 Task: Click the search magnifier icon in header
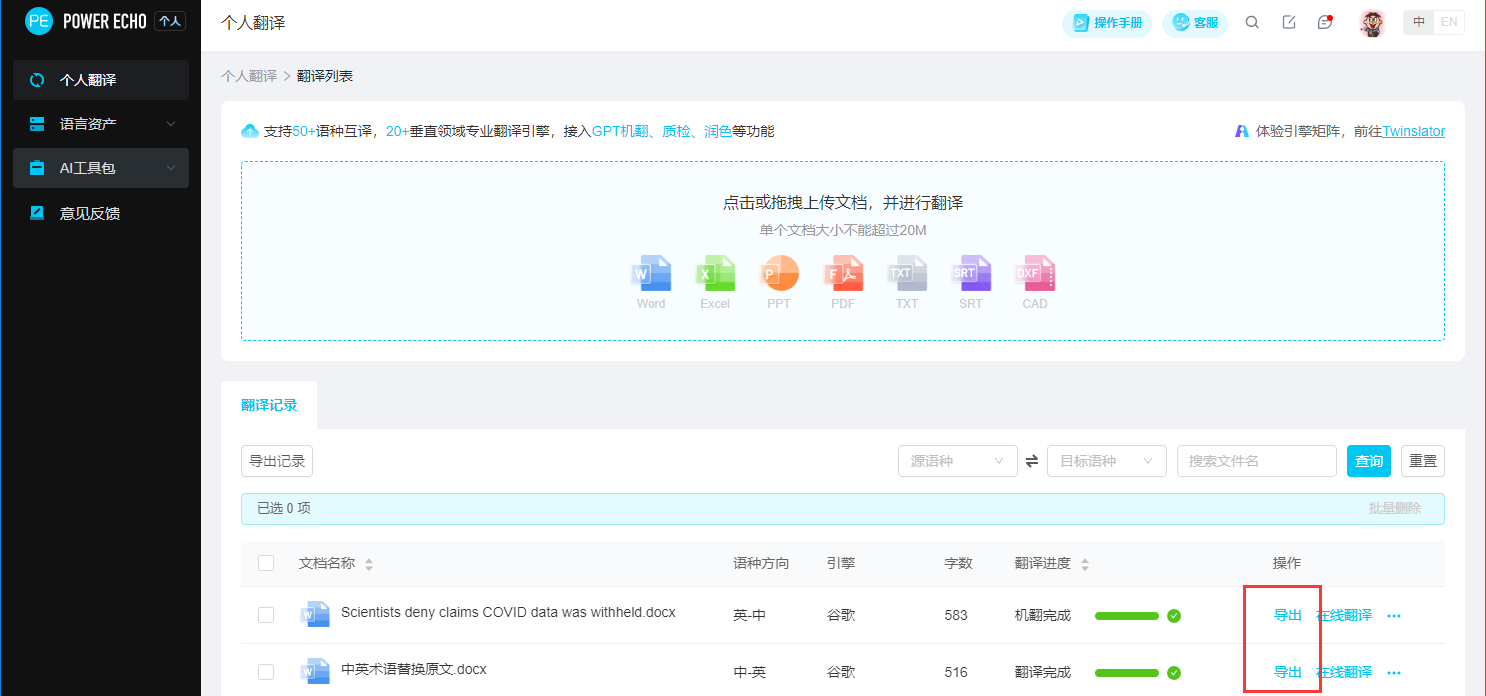(x=1252, y=23)
